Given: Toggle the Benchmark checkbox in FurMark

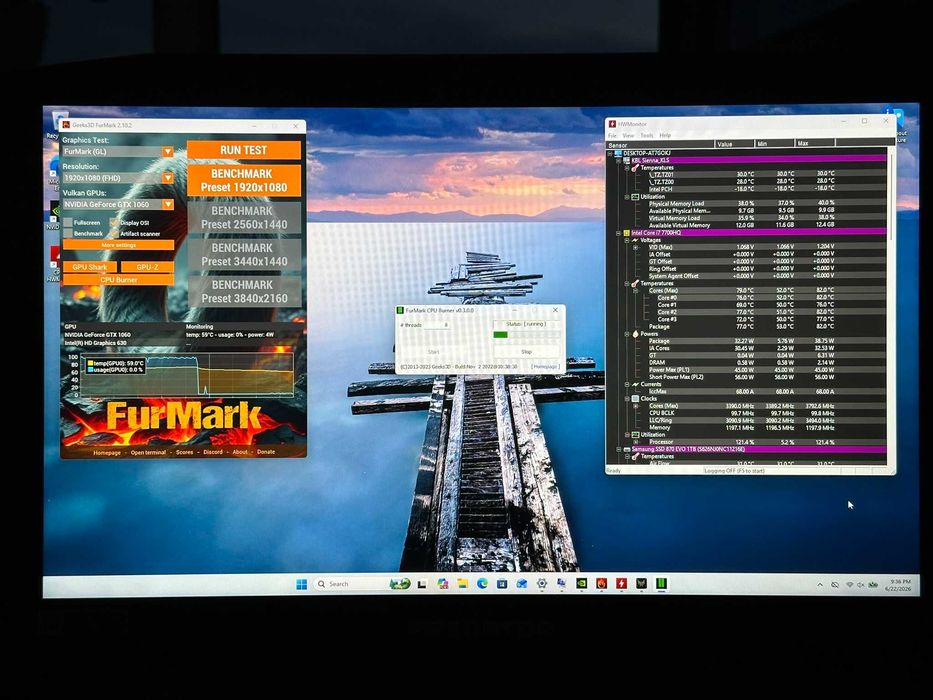Looking at the screenshot, I should pos(68,233).
